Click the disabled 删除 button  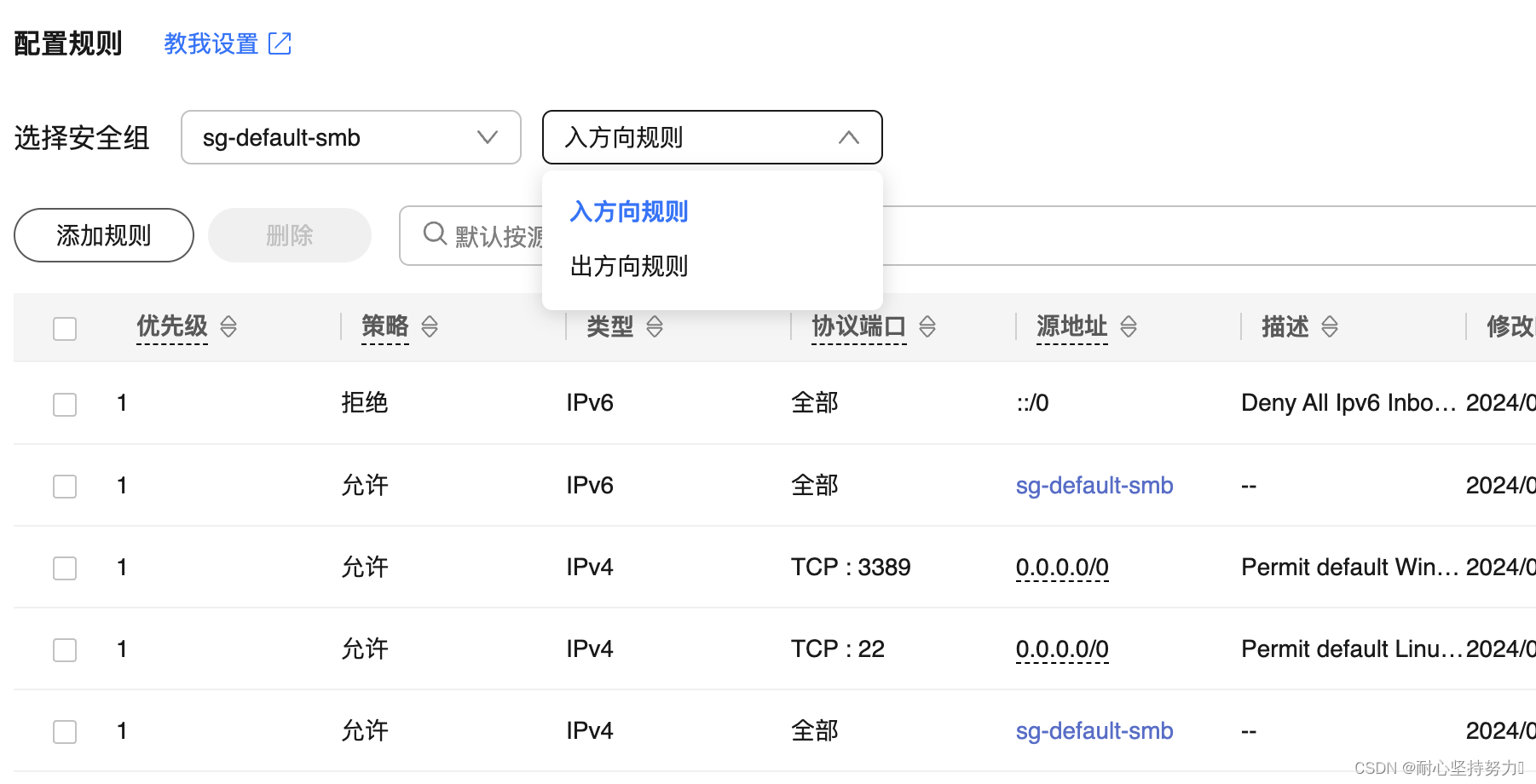(x=290, y=235)
